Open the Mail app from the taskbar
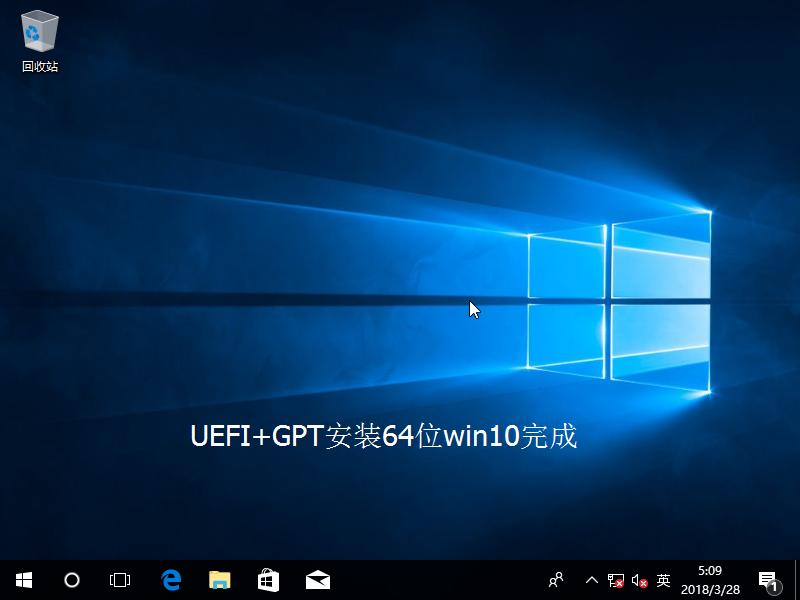This screenshot has height=600, width=800. click(x=315, y=580)
